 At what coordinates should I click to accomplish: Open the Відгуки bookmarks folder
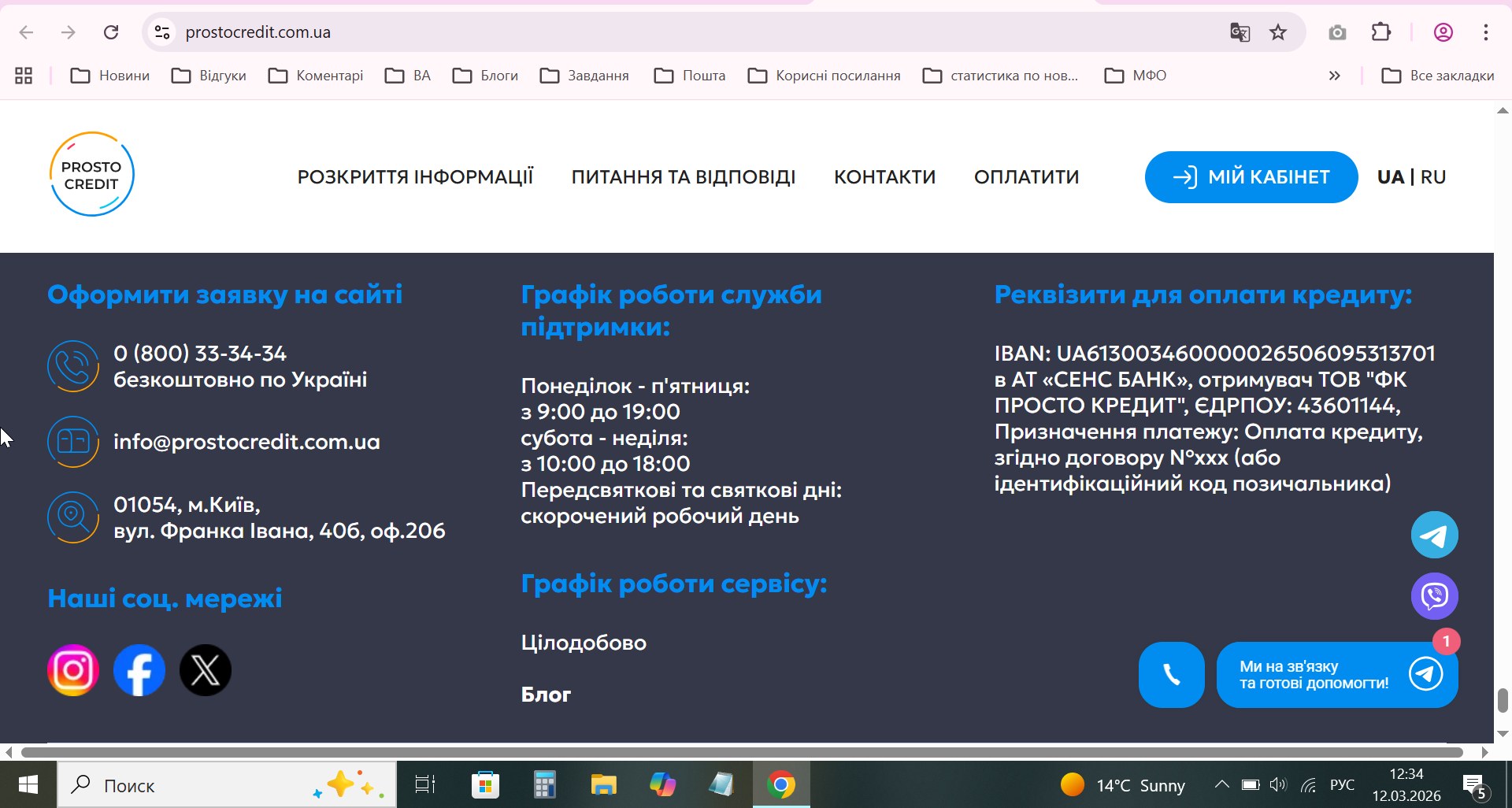209,76
